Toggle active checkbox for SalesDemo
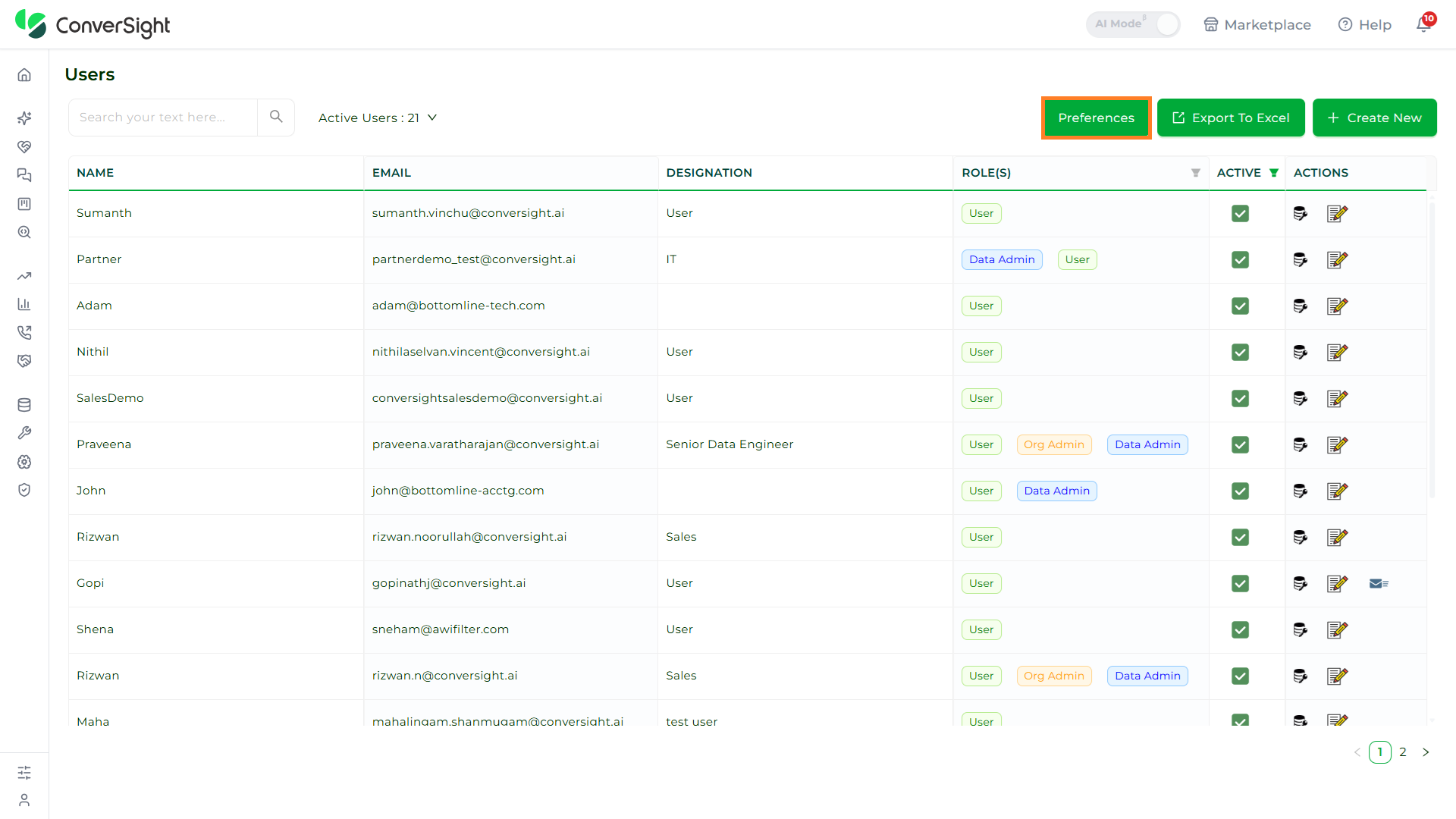The width and height of the screenshot is (1456, 819). click(x=1240, y=398)
